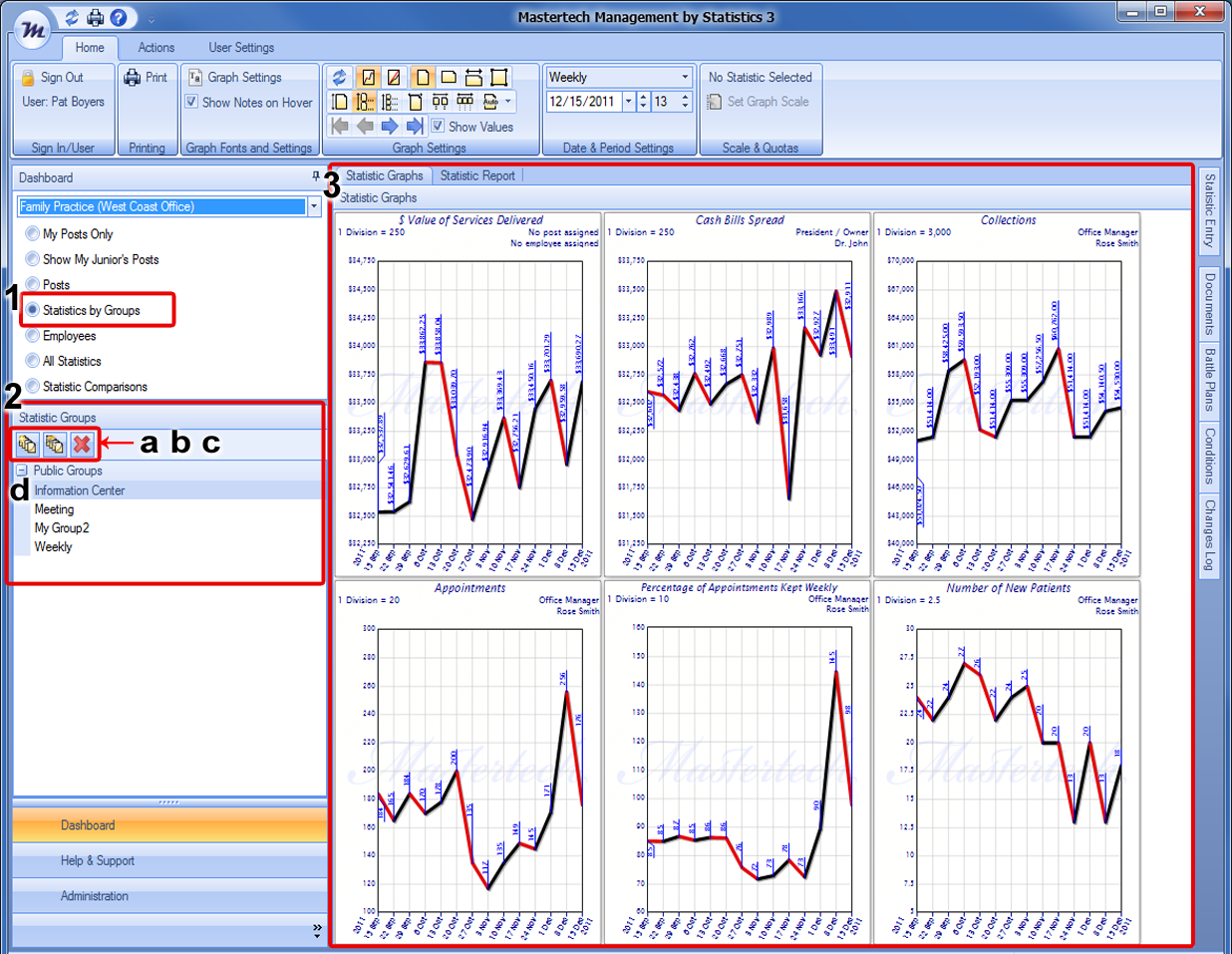Viewport: 1232px width, 954px height.
Task: Advance one period with blue right arrow
Action: pyautogui.click(x=390, y=126)
